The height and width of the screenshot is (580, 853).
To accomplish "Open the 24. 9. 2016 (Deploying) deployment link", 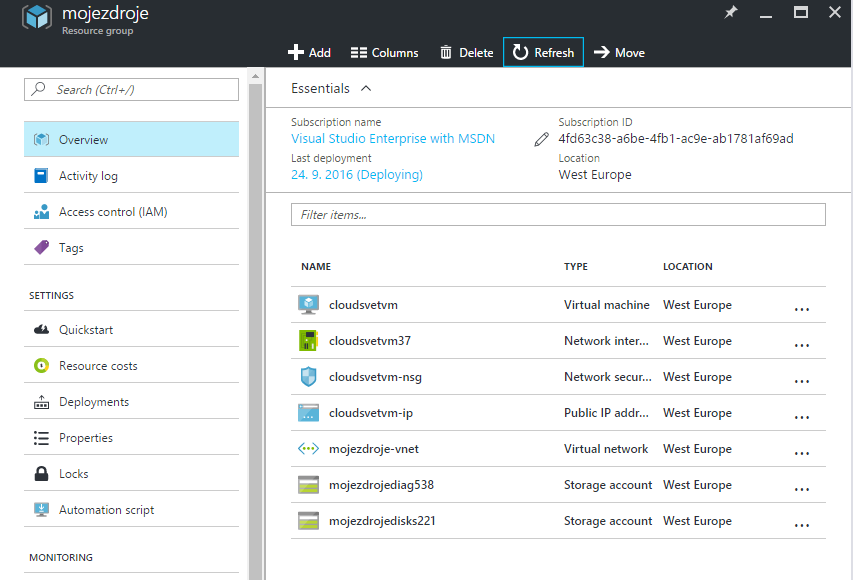I will click(357, 175).
